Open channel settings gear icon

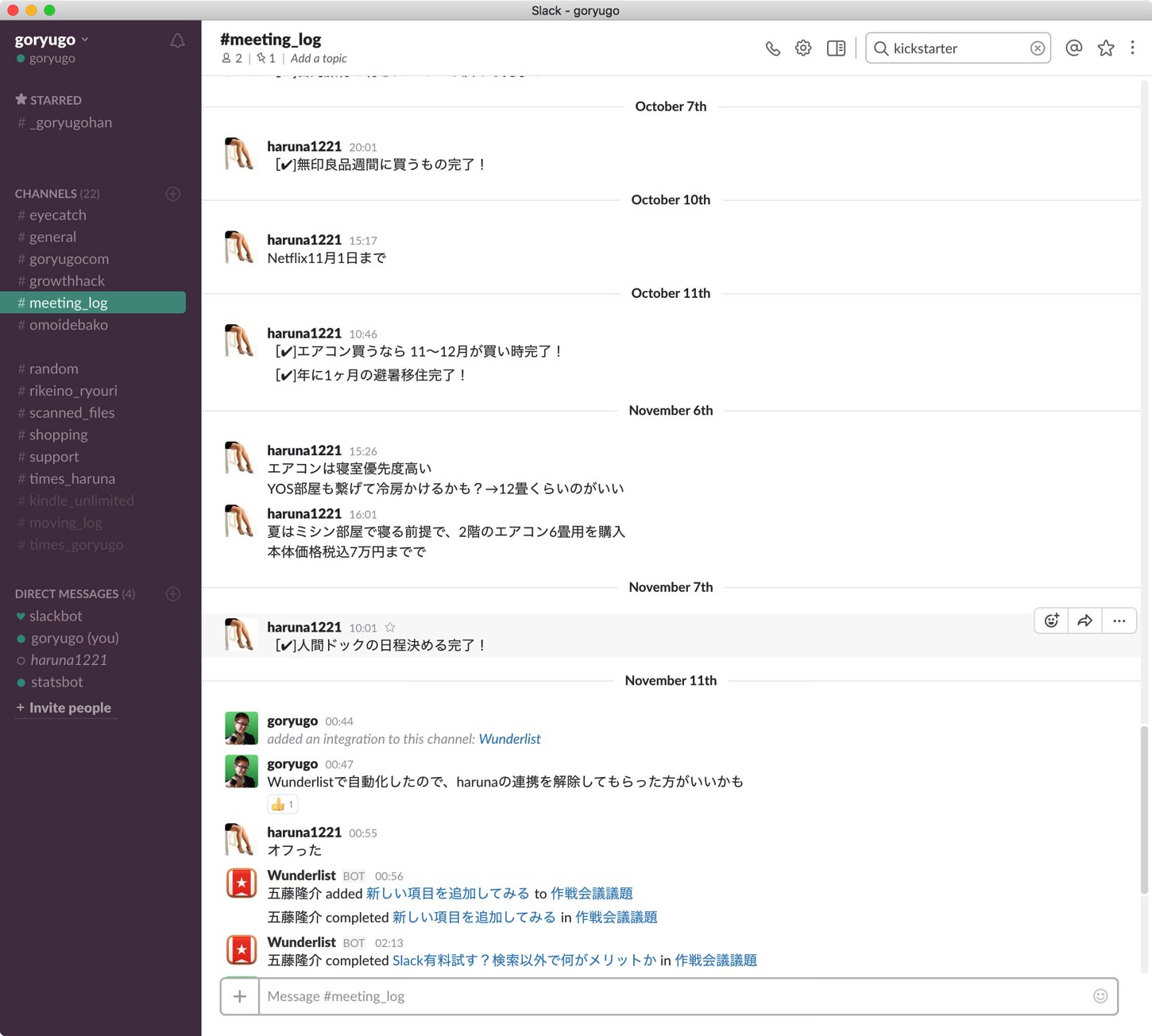tap(803, 48)
